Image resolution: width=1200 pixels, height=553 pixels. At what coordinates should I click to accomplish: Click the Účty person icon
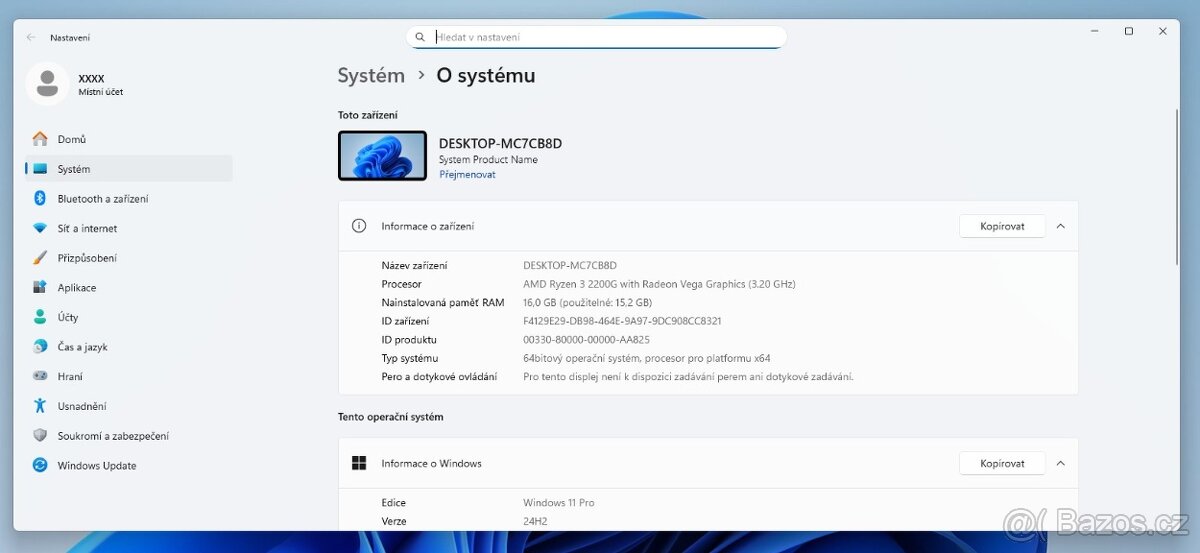tap(40, 317)
